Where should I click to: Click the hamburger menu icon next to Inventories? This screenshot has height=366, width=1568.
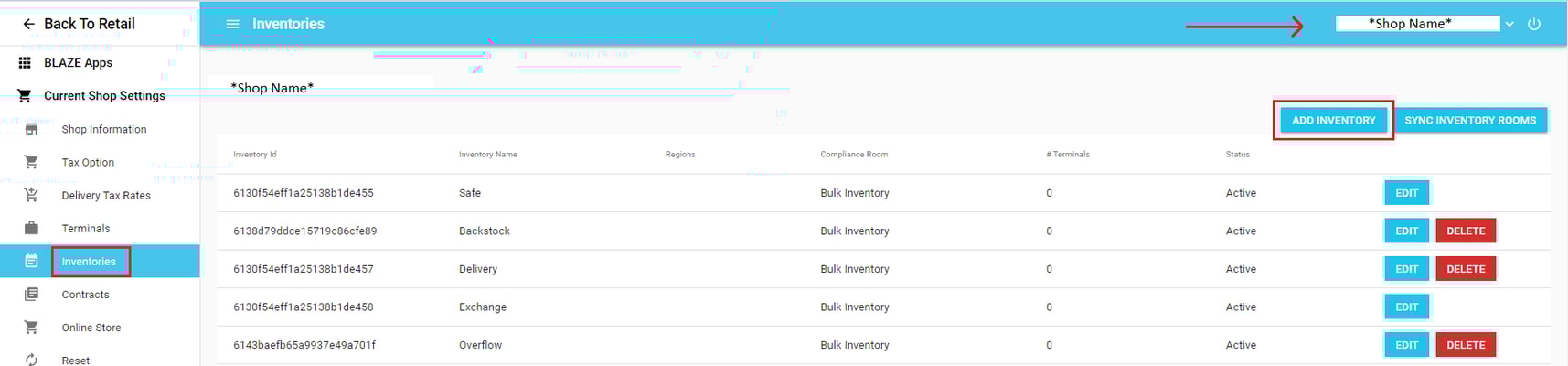(232, 25)
